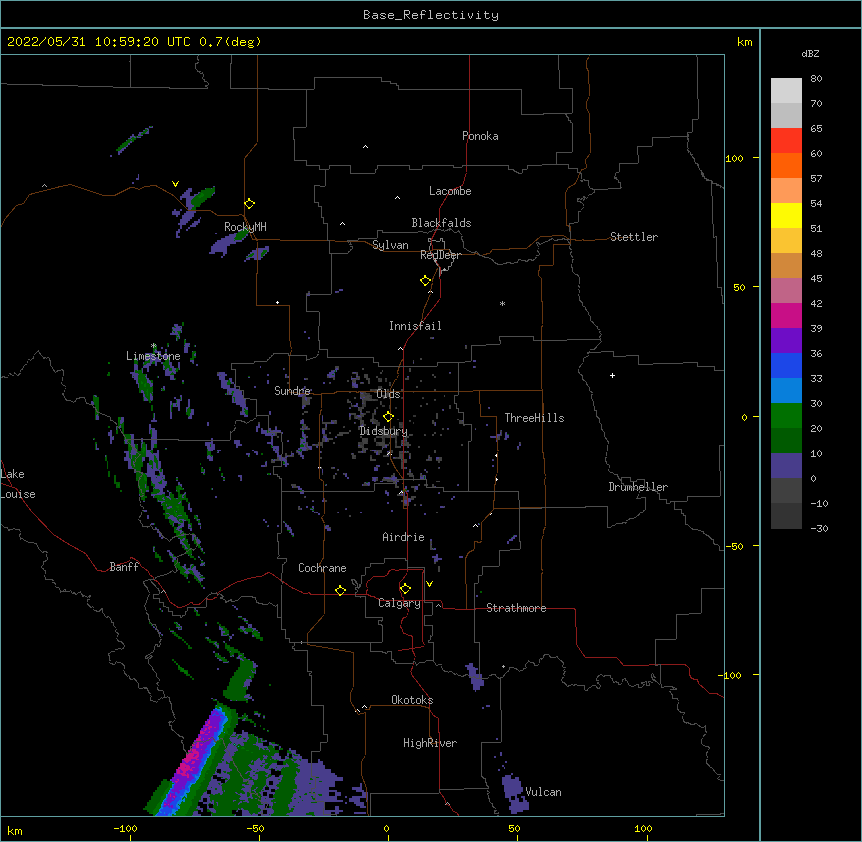Viewport: 862px width, 842px height.
Task: Select the bright yellow 51-54 dBZ legend swatch
Action: [786, 215]
